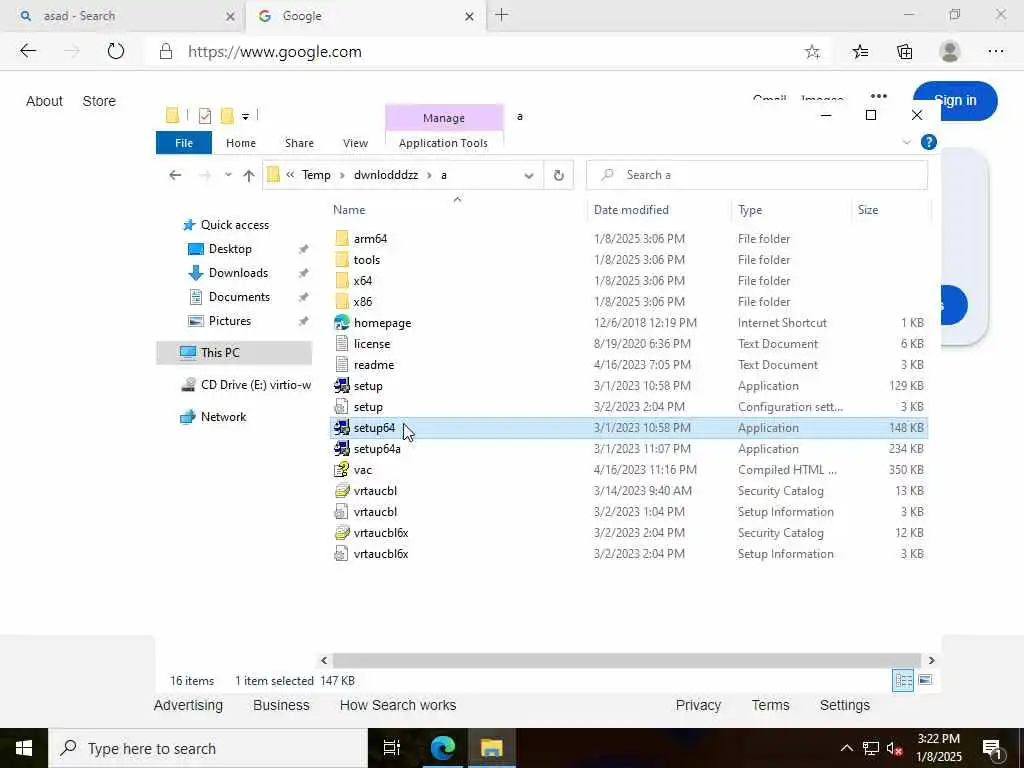Expand the customize quick access toolbar dropdown
The height and width of the screenshot is (768, 1024).
click(x=246, y=117)
